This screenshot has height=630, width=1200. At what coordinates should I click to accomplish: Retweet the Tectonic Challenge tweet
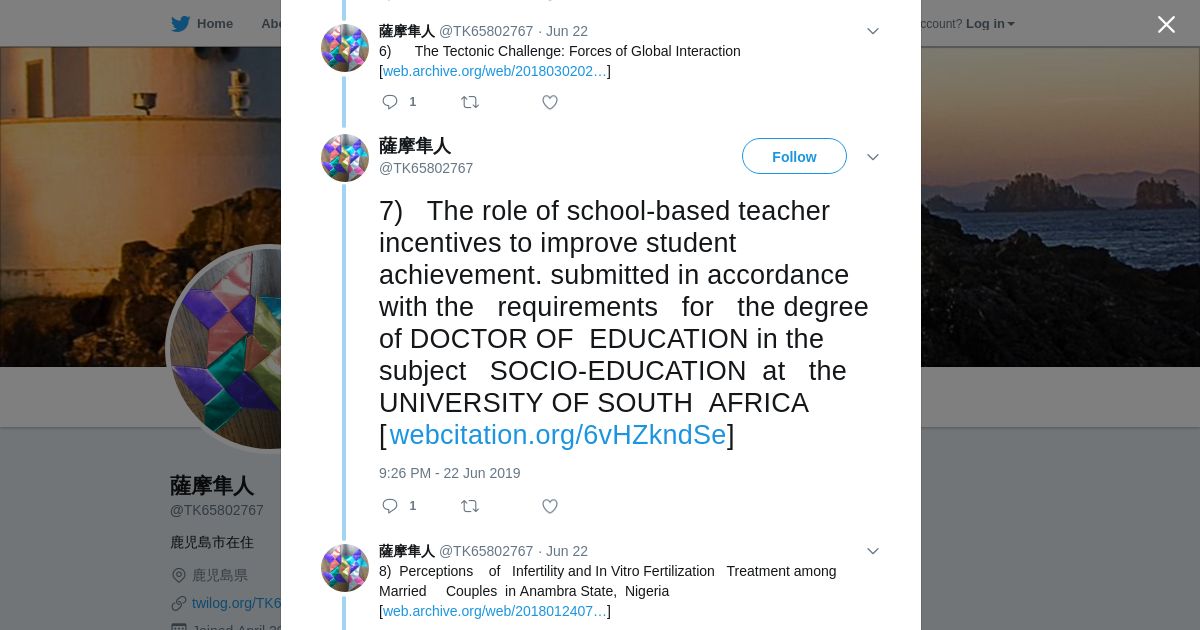click(470, 102)
